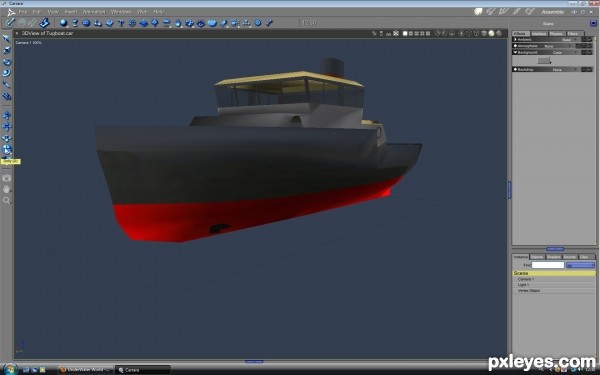Open the Model room icon next to hand icon
This screenshot has width=600, height=375.
pos(491,12)
